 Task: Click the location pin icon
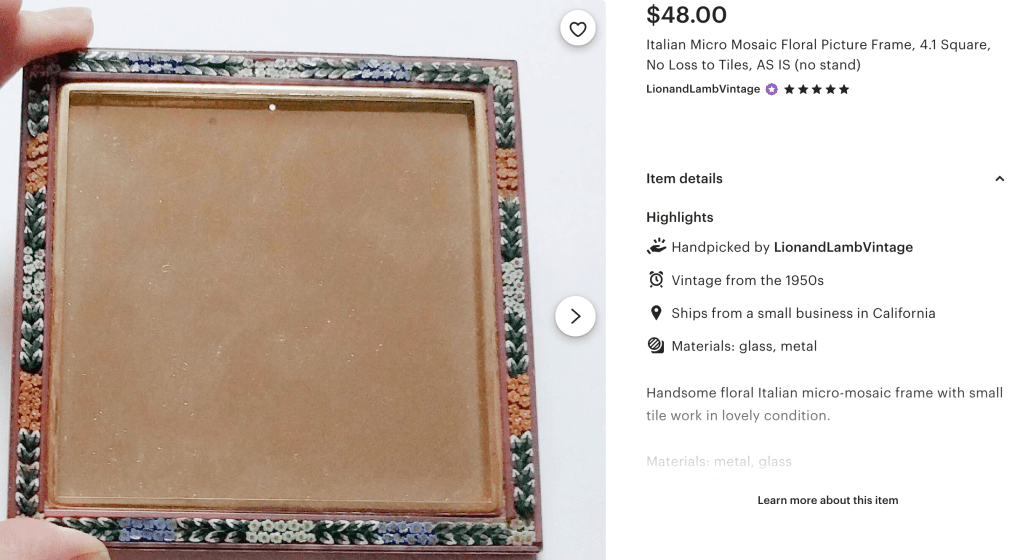656,313
